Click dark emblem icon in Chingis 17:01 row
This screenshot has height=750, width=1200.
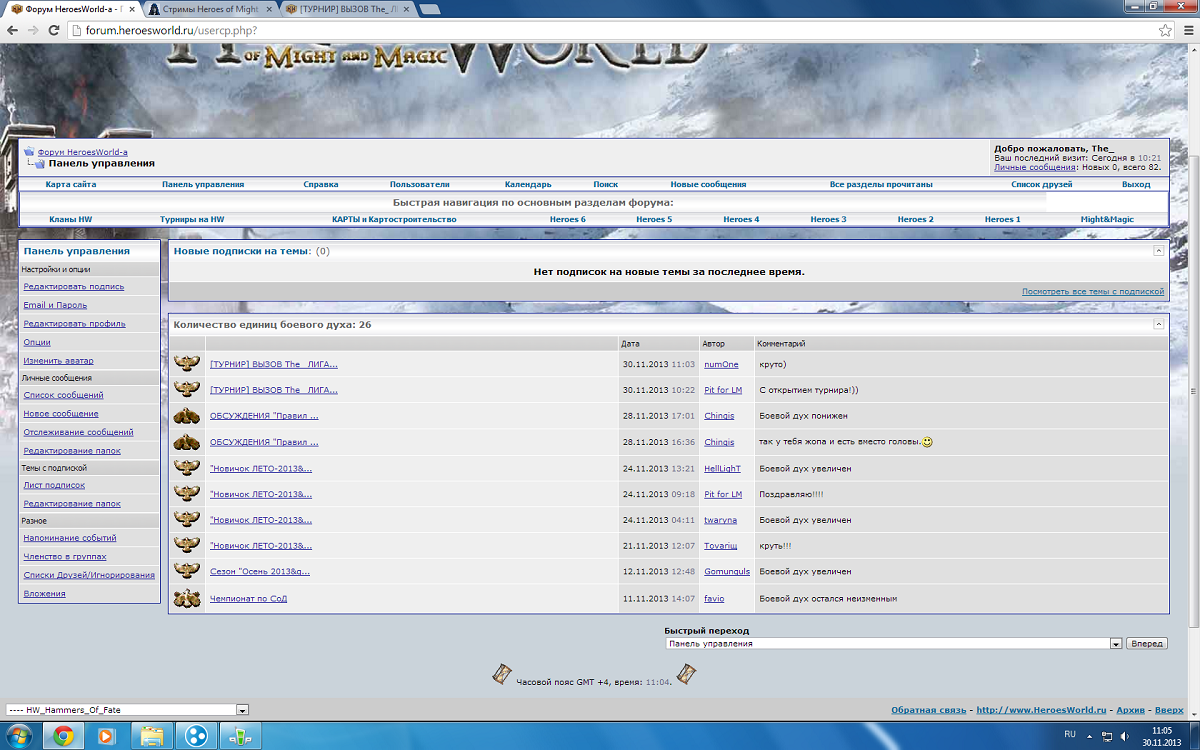click(x=187, y=416)
